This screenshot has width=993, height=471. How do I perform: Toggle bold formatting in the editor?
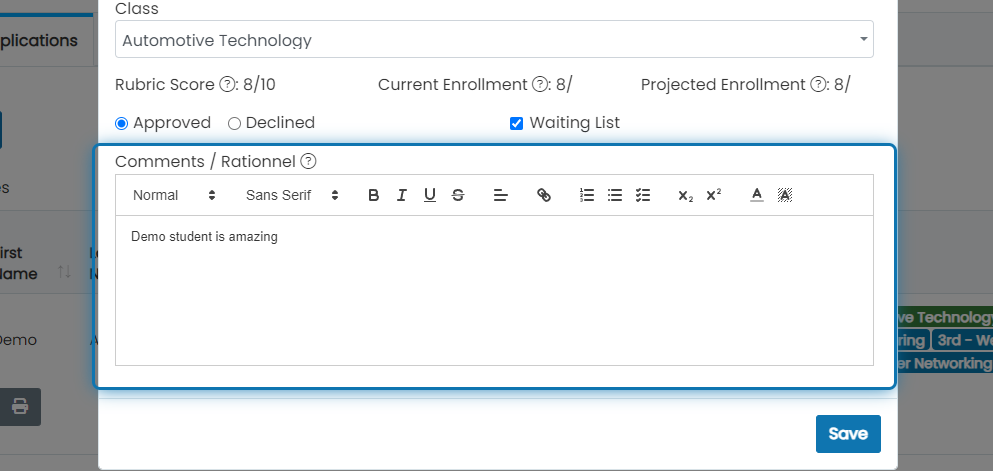(374, 196)
